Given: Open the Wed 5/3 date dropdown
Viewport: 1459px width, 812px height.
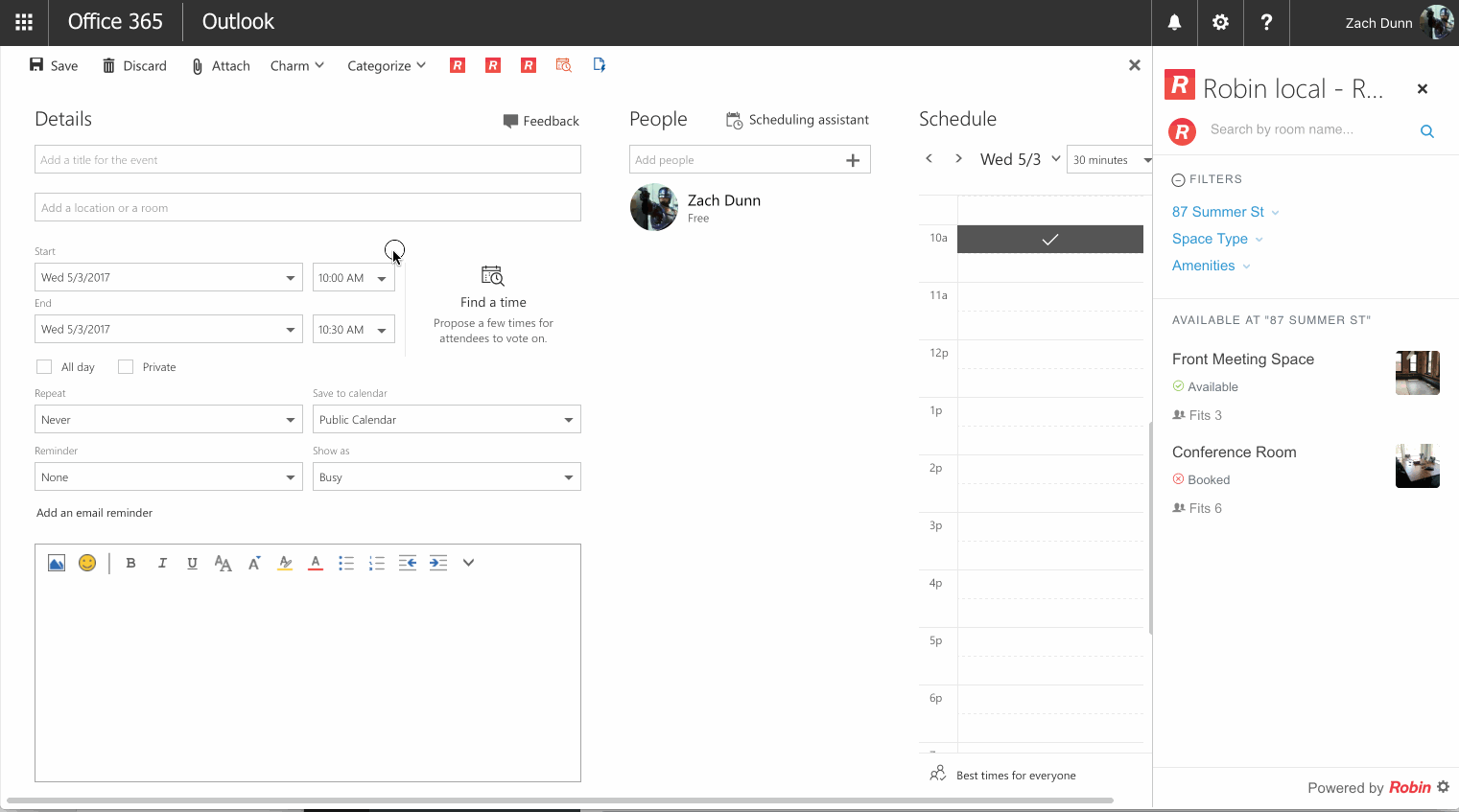Looking at the screenshot, I should (1020, 159).
